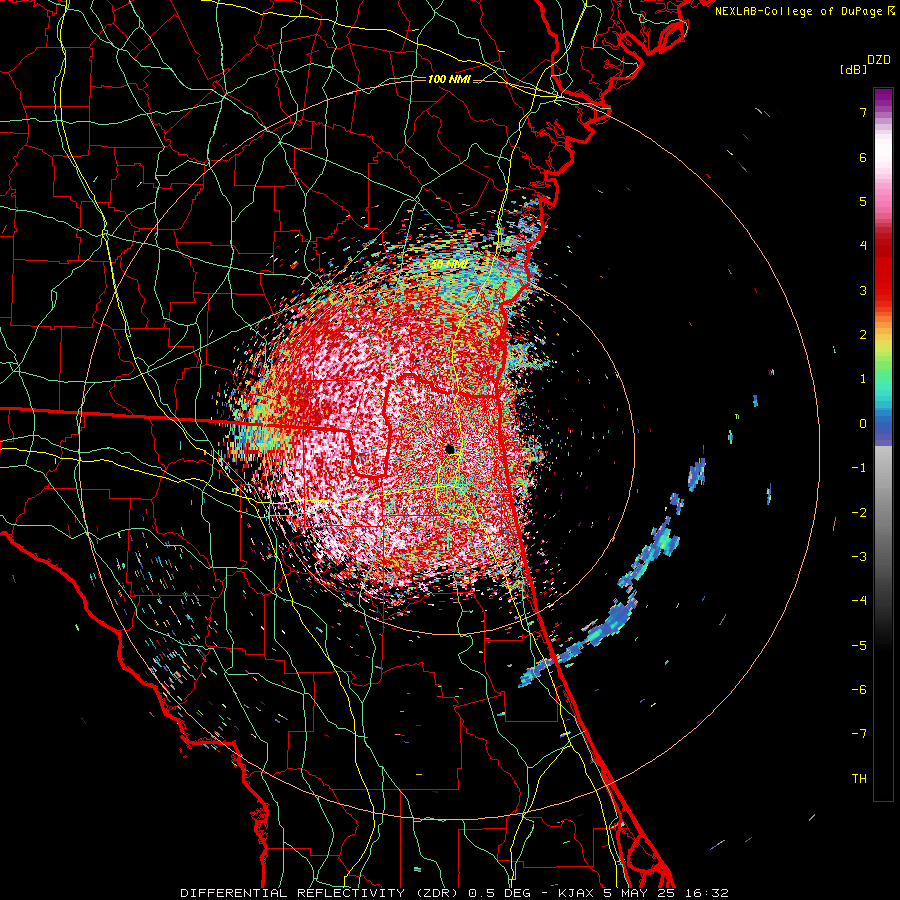Click the positive 6 legend value
This screenshot has width=900, height=900.
click(x=863, y=157)
